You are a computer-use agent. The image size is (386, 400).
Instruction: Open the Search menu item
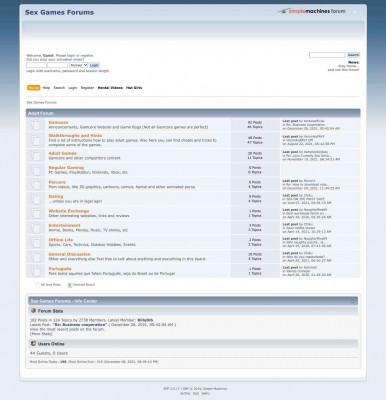pyautogui.click(x=59, y=88)
